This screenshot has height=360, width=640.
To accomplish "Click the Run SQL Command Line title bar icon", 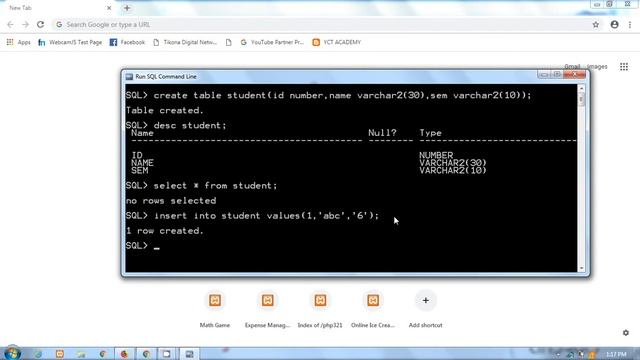I will (129, 76).
